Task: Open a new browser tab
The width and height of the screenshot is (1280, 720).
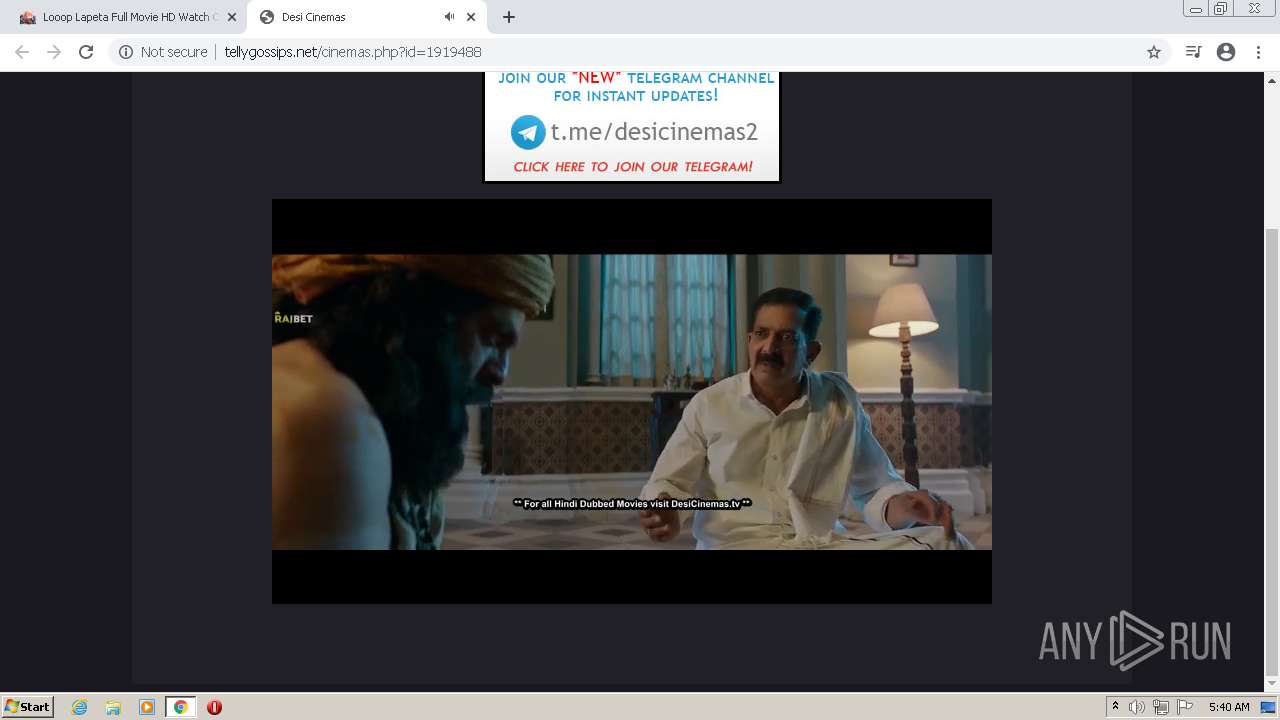Action: tap(509, 17)
